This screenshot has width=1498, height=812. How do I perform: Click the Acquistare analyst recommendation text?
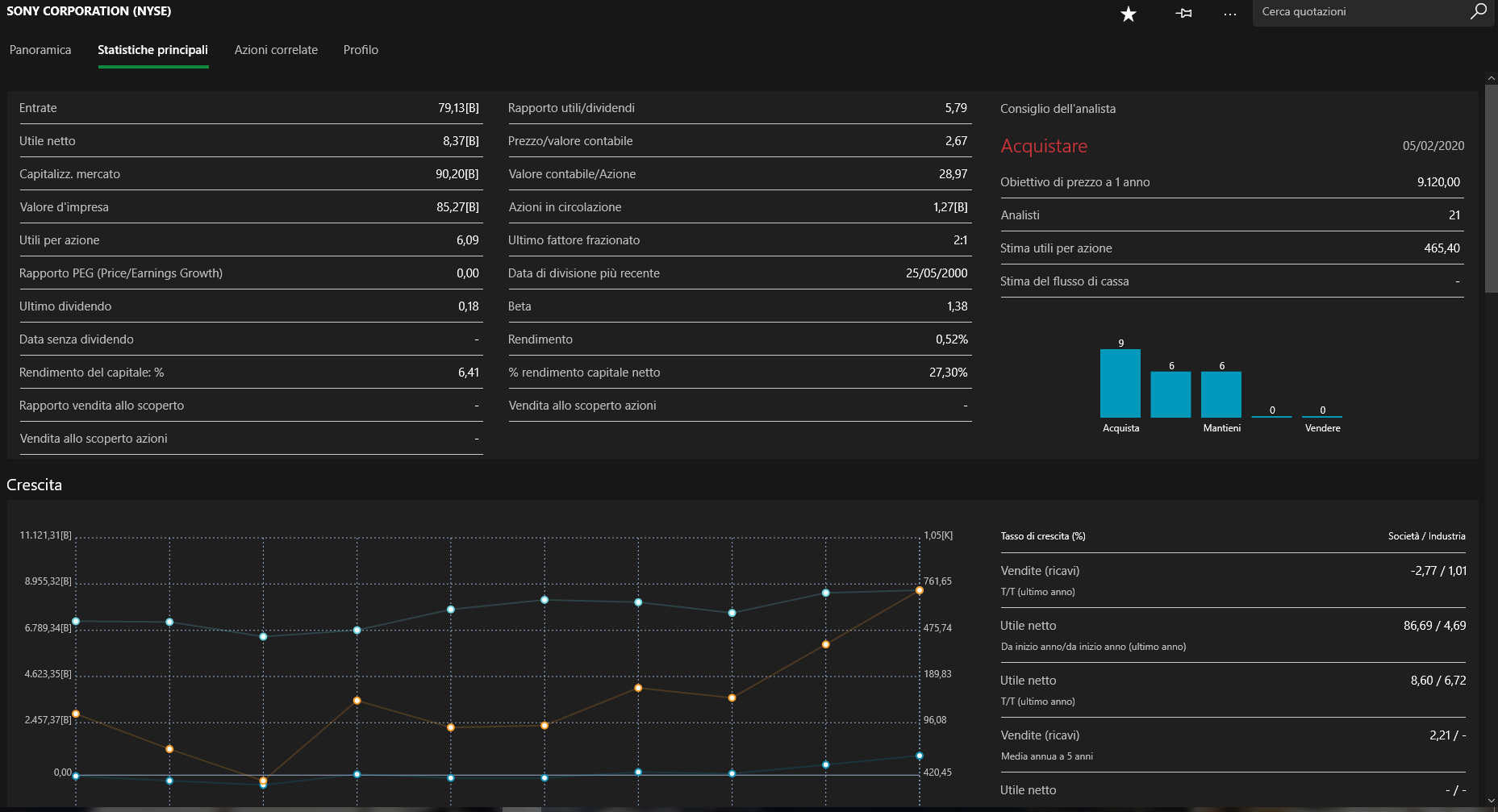coord(1044,146)
